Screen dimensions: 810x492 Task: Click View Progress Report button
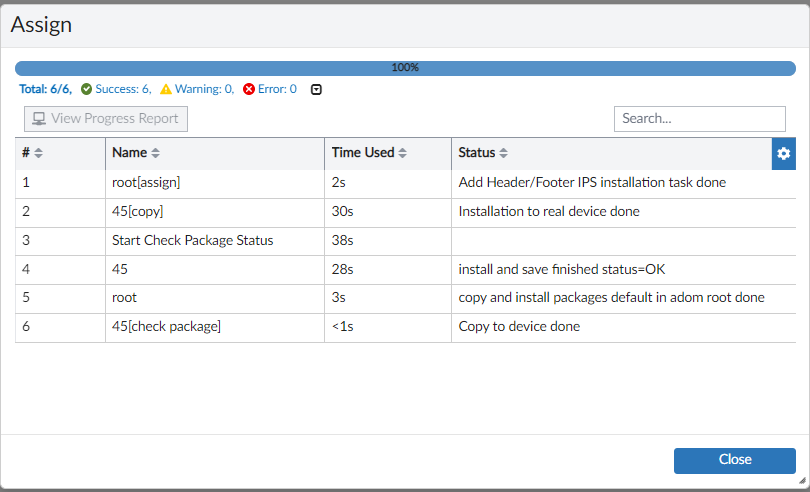click(x=106, y=118)
